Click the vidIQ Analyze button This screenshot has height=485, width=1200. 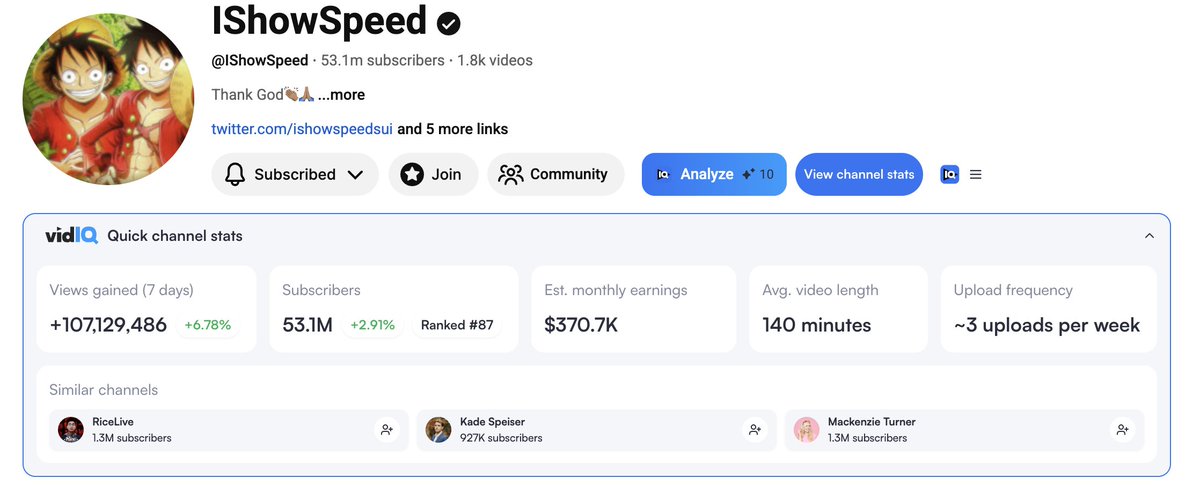pyautogui.click(x=714, y=174)
